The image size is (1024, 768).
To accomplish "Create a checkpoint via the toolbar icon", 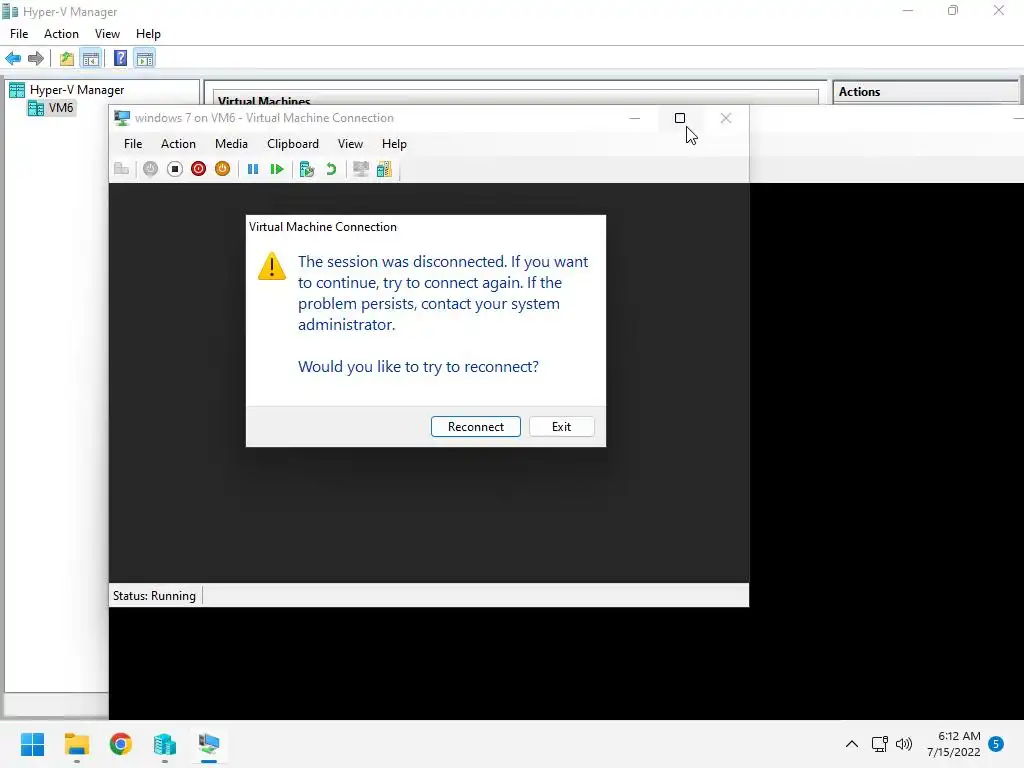I will tap(306, 169).
